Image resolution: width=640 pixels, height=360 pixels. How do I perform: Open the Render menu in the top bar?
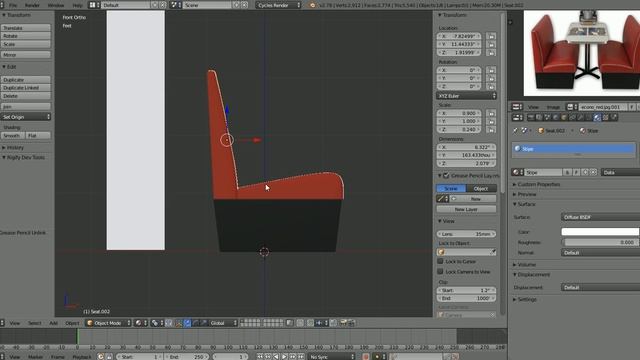(32, 5)
